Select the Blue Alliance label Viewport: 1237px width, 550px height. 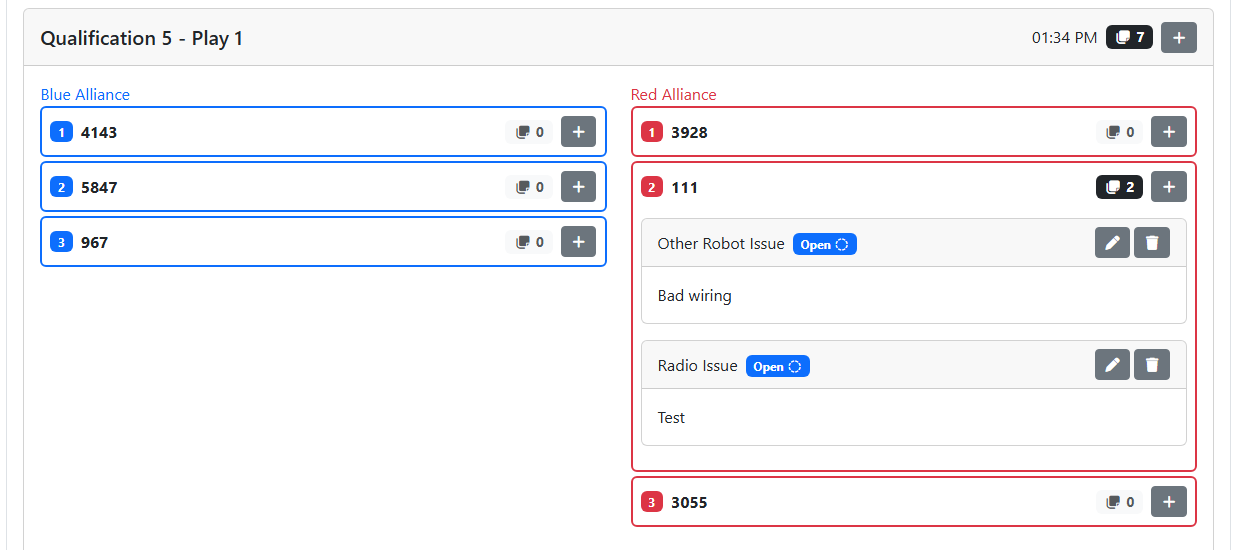[x=85, y=94]
